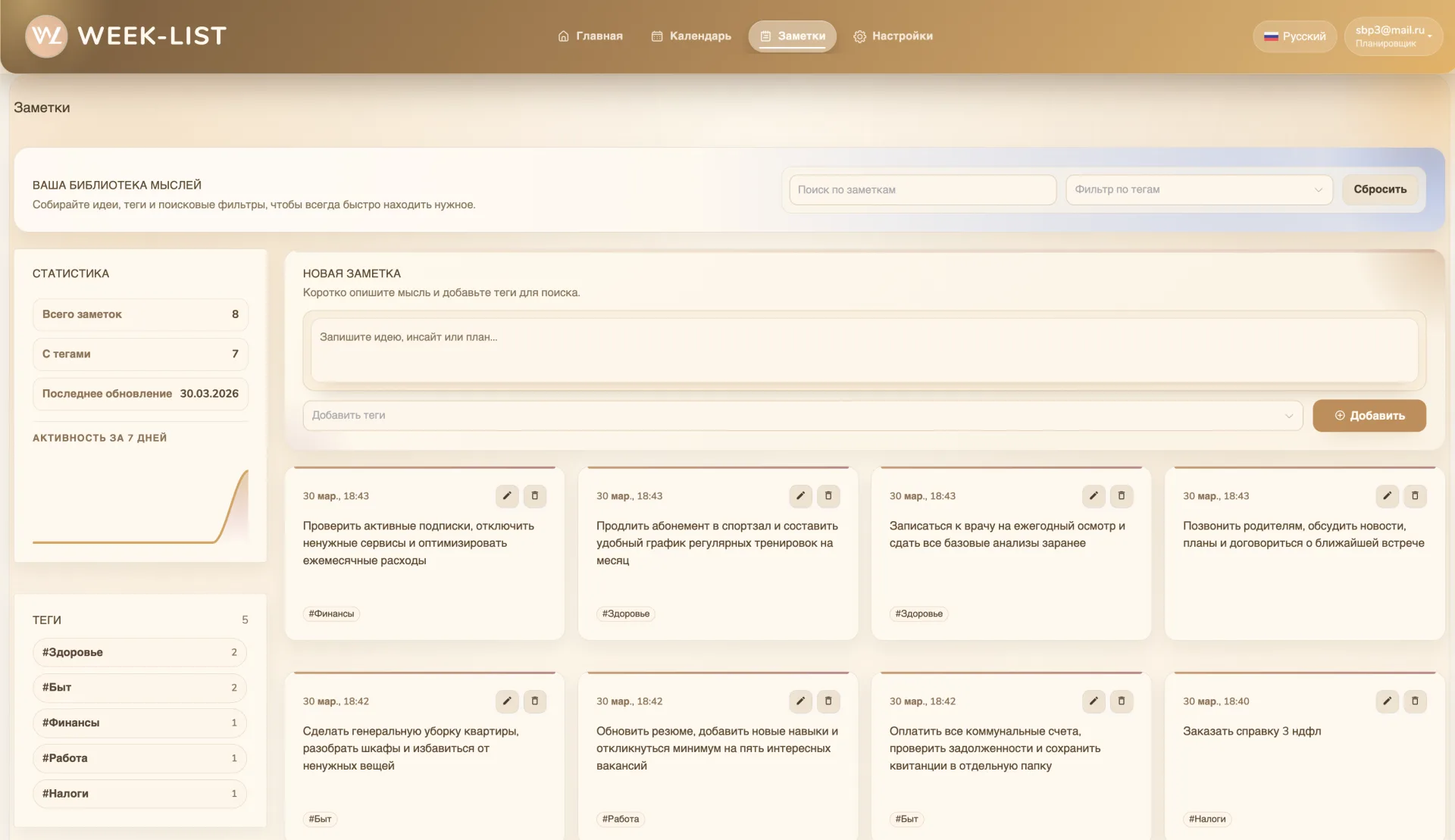Go to the Календарь tab
Screen dimensions: 1455x840
(x=691, y=36)
